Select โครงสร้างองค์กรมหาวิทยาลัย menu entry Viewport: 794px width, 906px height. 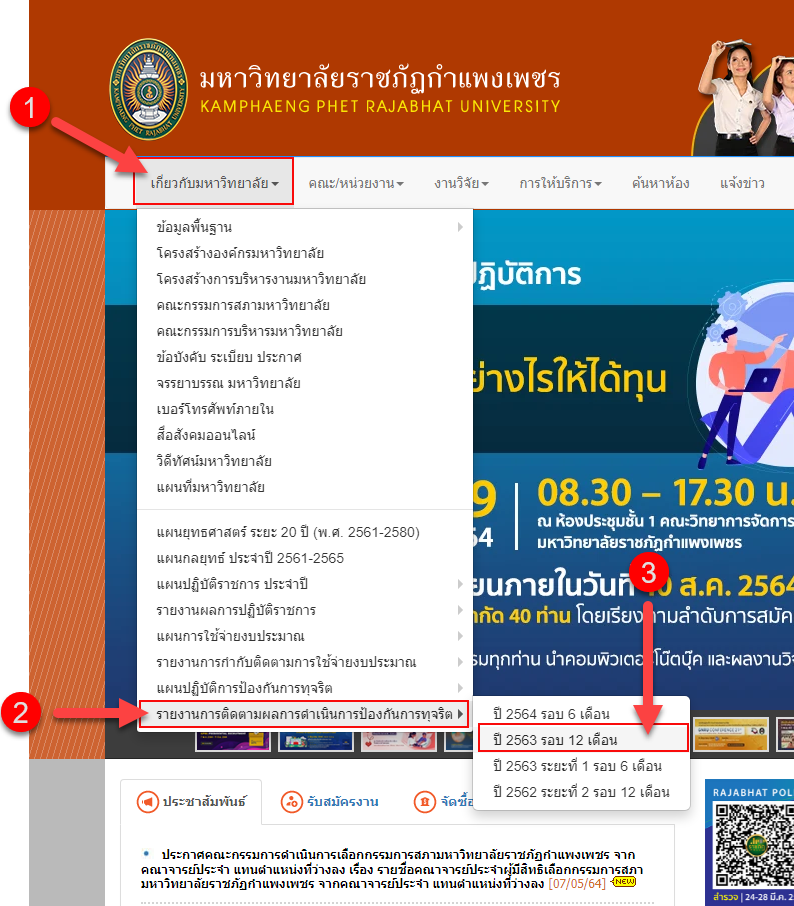coord(305,253)
